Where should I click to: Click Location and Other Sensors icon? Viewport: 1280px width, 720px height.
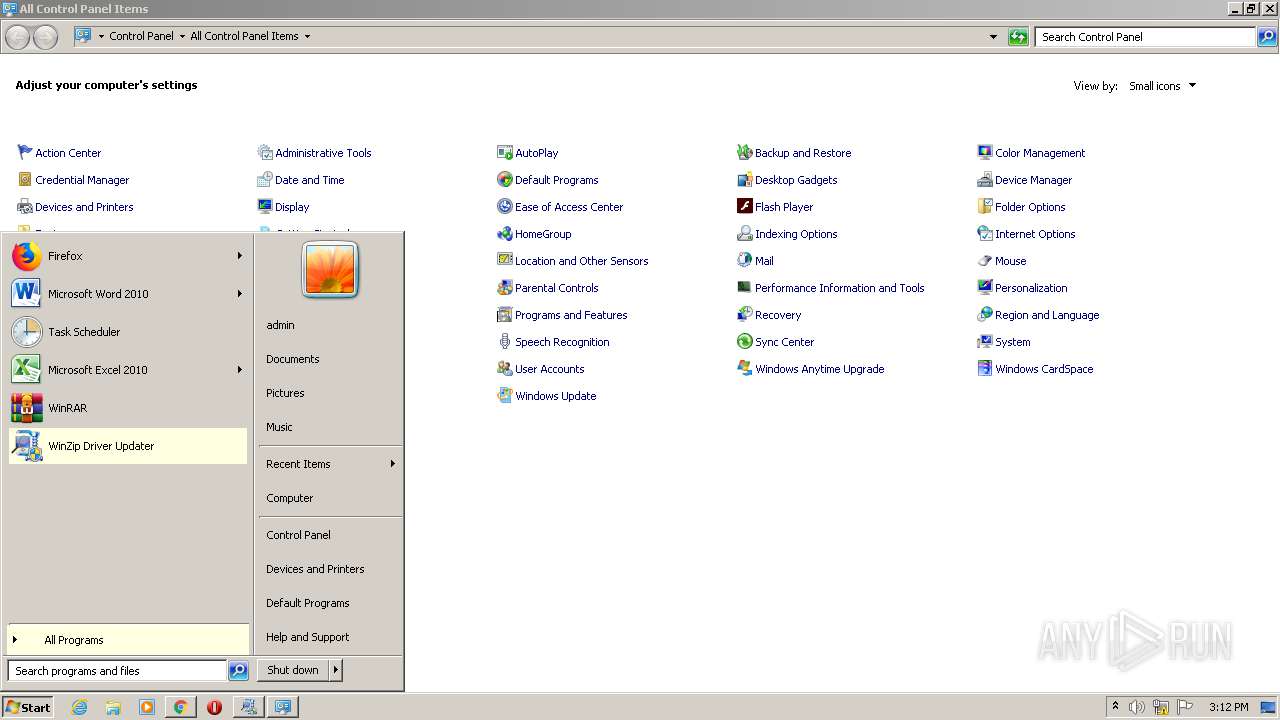[505, 261]
